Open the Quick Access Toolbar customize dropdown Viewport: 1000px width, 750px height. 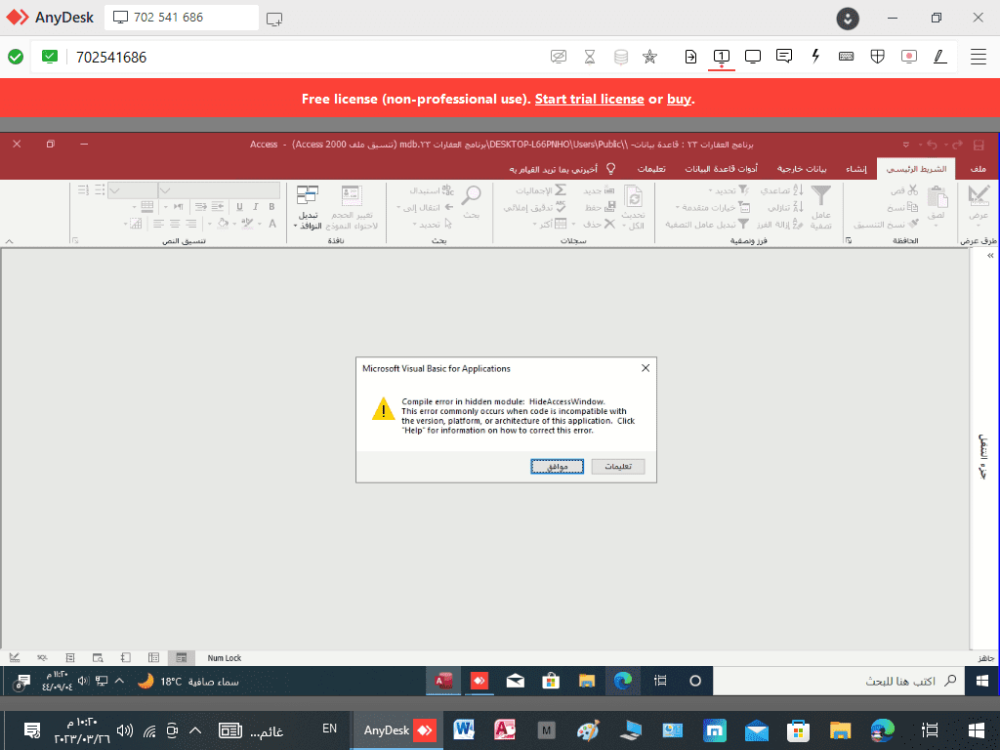tap(906, 145)
